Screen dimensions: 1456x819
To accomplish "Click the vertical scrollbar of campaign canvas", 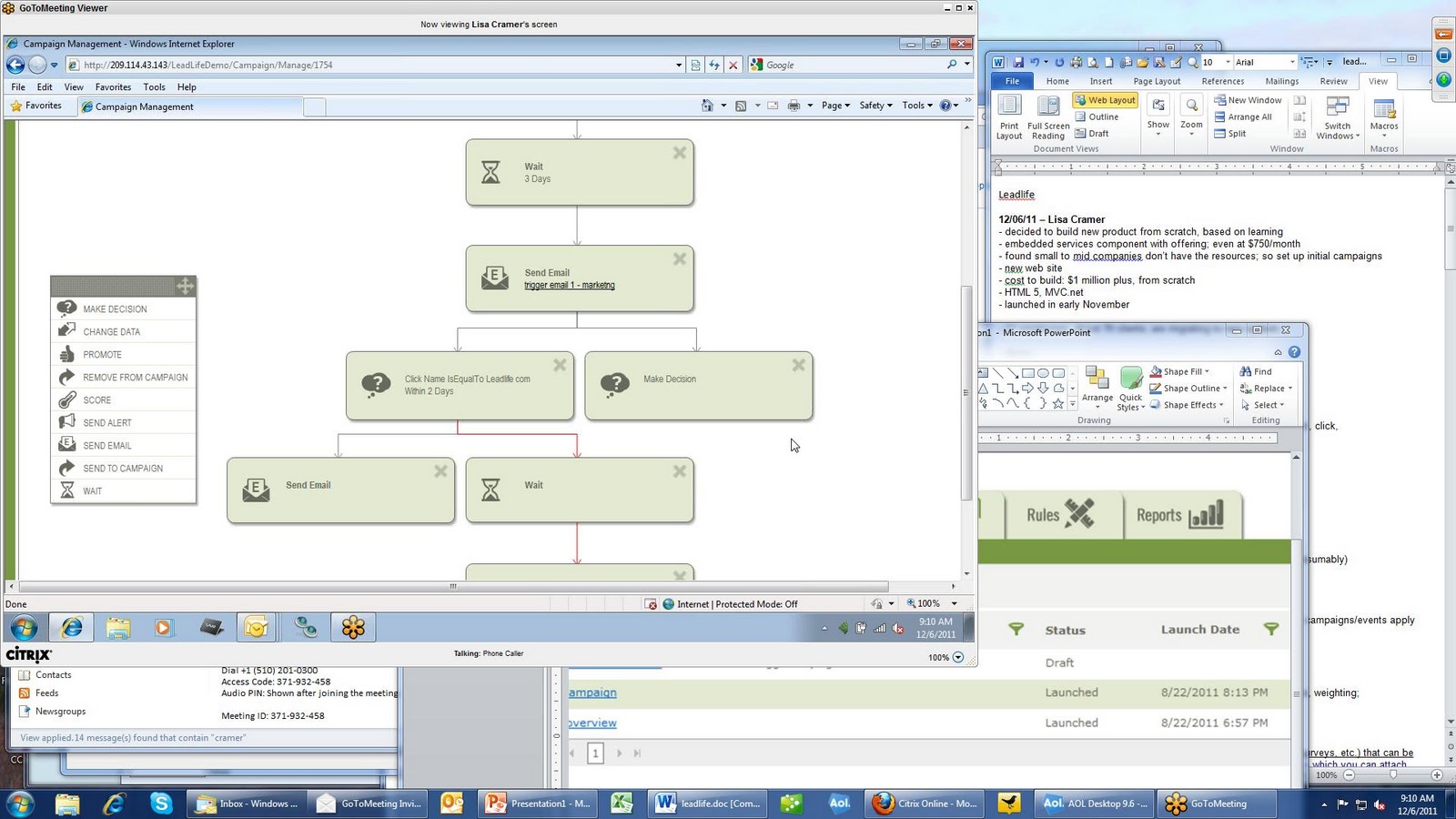I will coord(966,393).
